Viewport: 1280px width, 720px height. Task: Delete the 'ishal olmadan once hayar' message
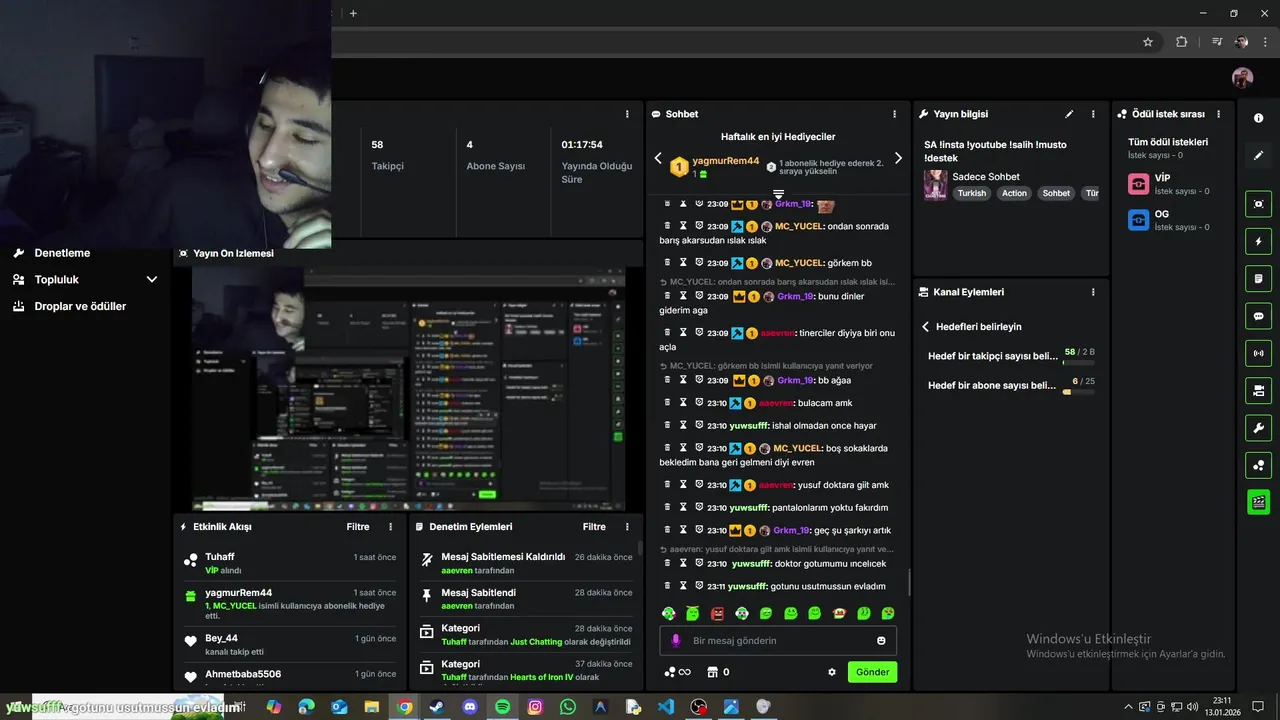pos(668,425)
